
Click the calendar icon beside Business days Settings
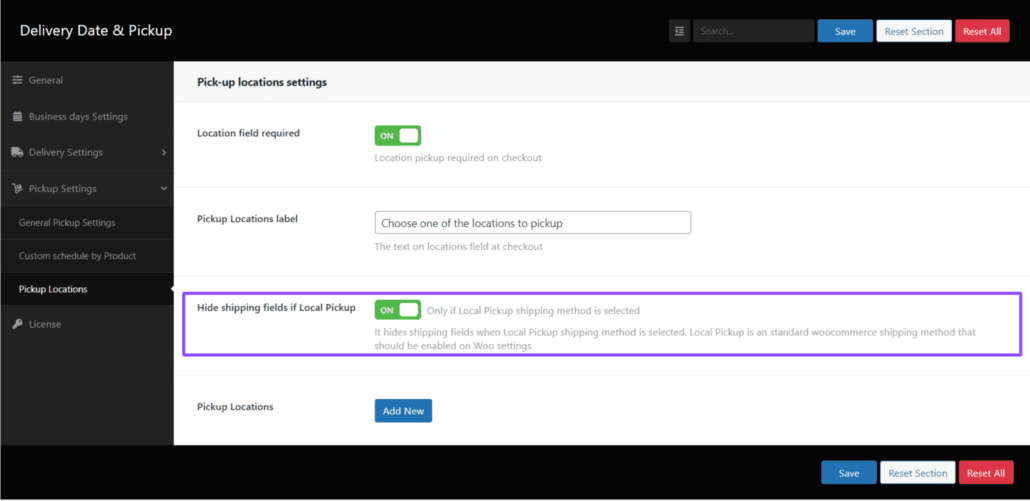point(17,117)
